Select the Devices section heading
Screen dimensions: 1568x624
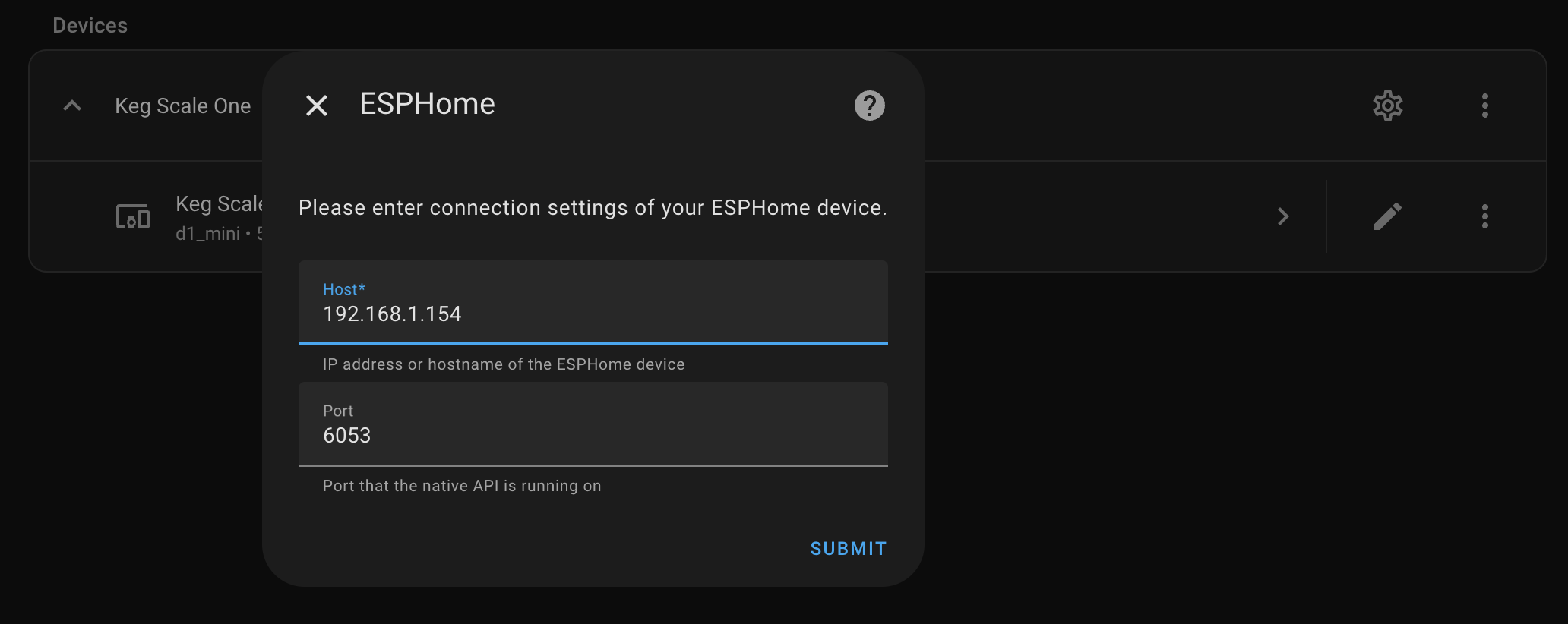click(x=90, y=26)
